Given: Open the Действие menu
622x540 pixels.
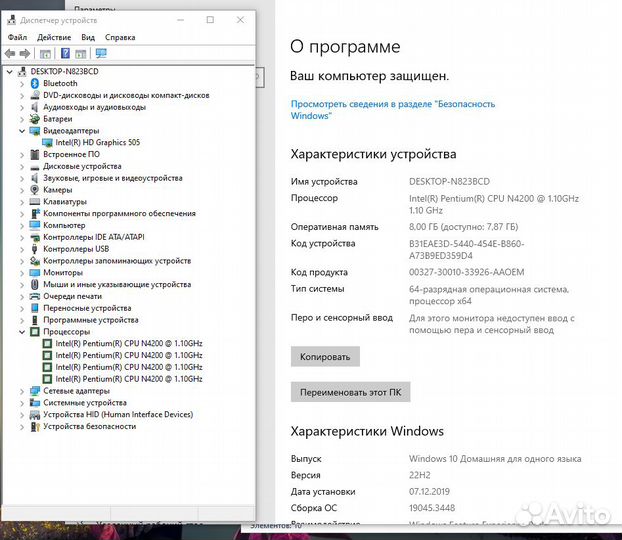Looking at the screenshot, I should click(54, 37).
